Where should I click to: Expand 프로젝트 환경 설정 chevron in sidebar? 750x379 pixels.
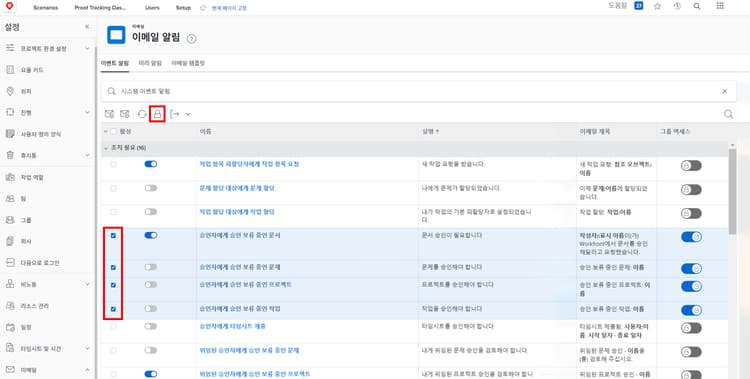click(x=87, y=48)
